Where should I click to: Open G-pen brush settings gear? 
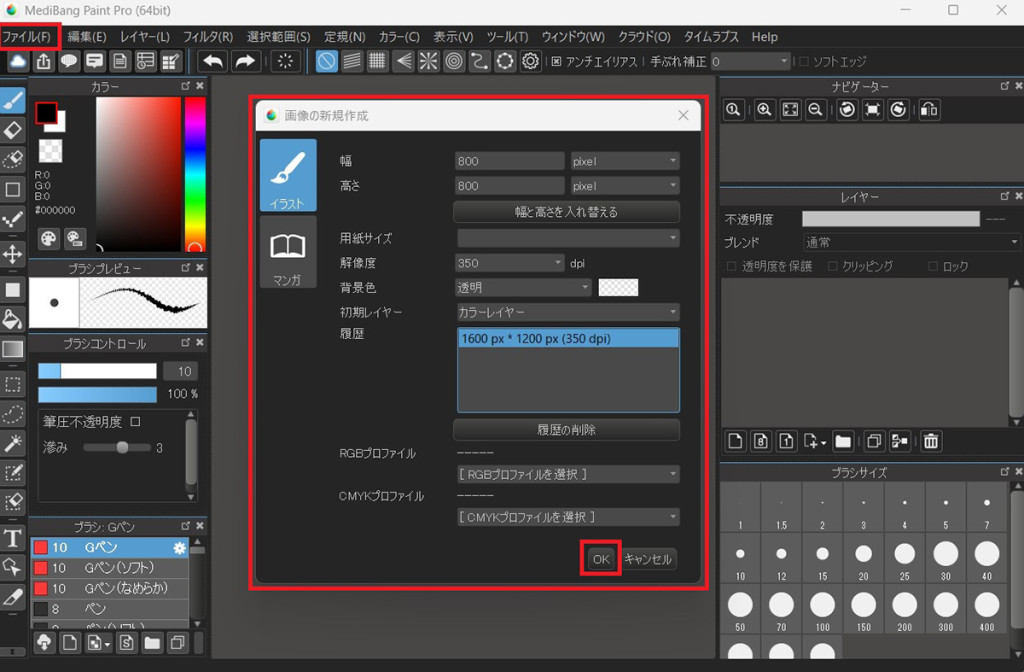180,548
